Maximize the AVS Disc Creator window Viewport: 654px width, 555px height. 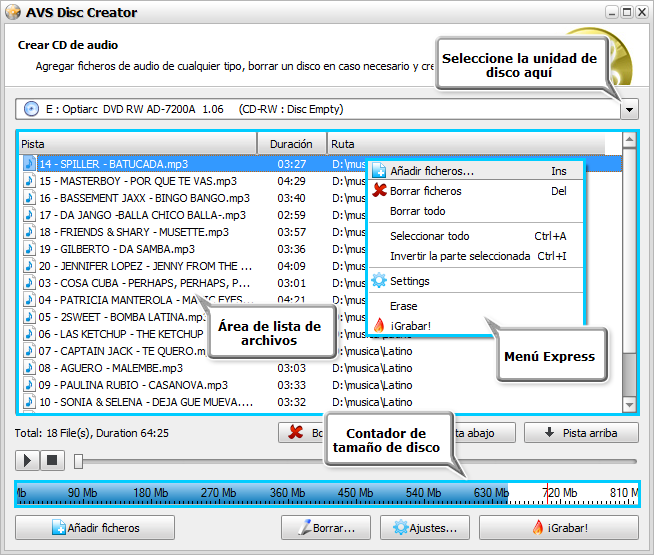click(626, 12)
